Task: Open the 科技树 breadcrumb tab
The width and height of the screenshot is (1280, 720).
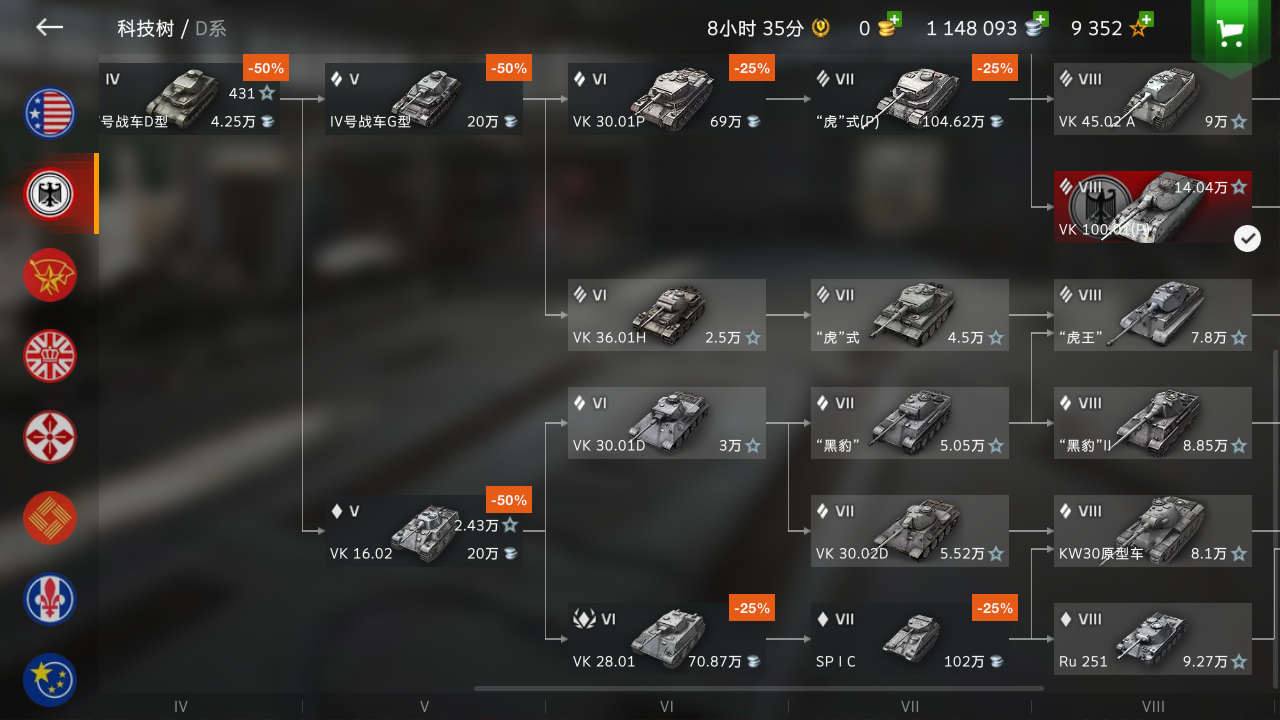Action: tap(145, 28)
